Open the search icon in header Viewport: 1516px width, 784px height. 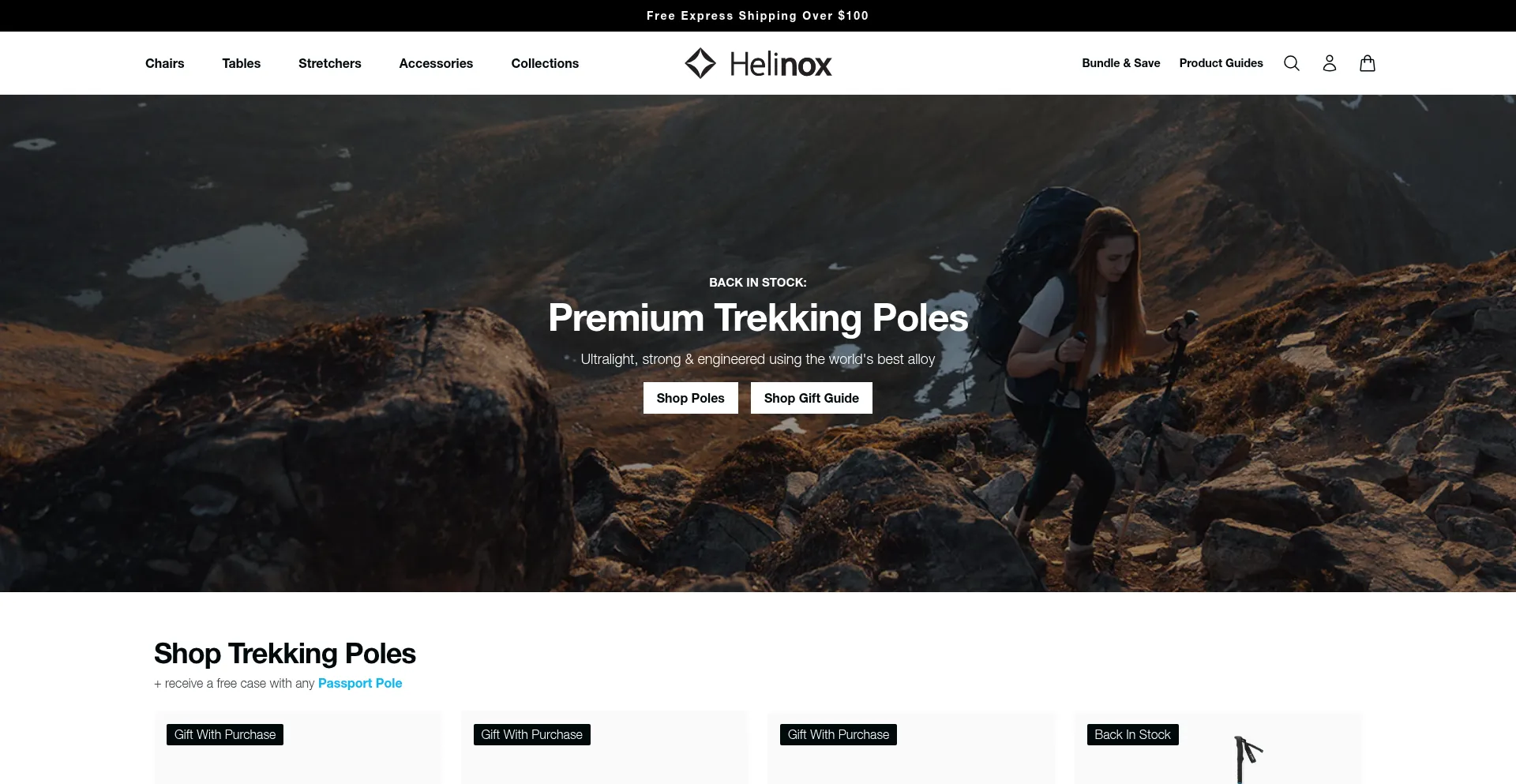click(x=1291, y=63)
